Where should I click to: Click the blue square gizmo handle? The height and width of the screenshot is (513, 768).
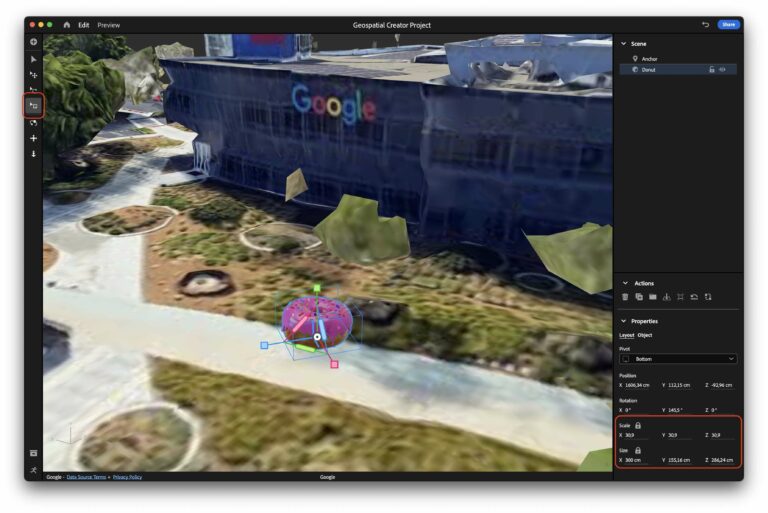[264, 345]
